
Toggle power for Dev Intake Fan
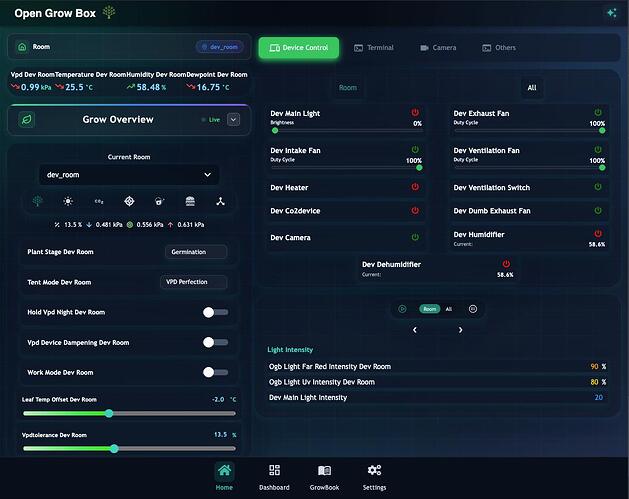415,150
